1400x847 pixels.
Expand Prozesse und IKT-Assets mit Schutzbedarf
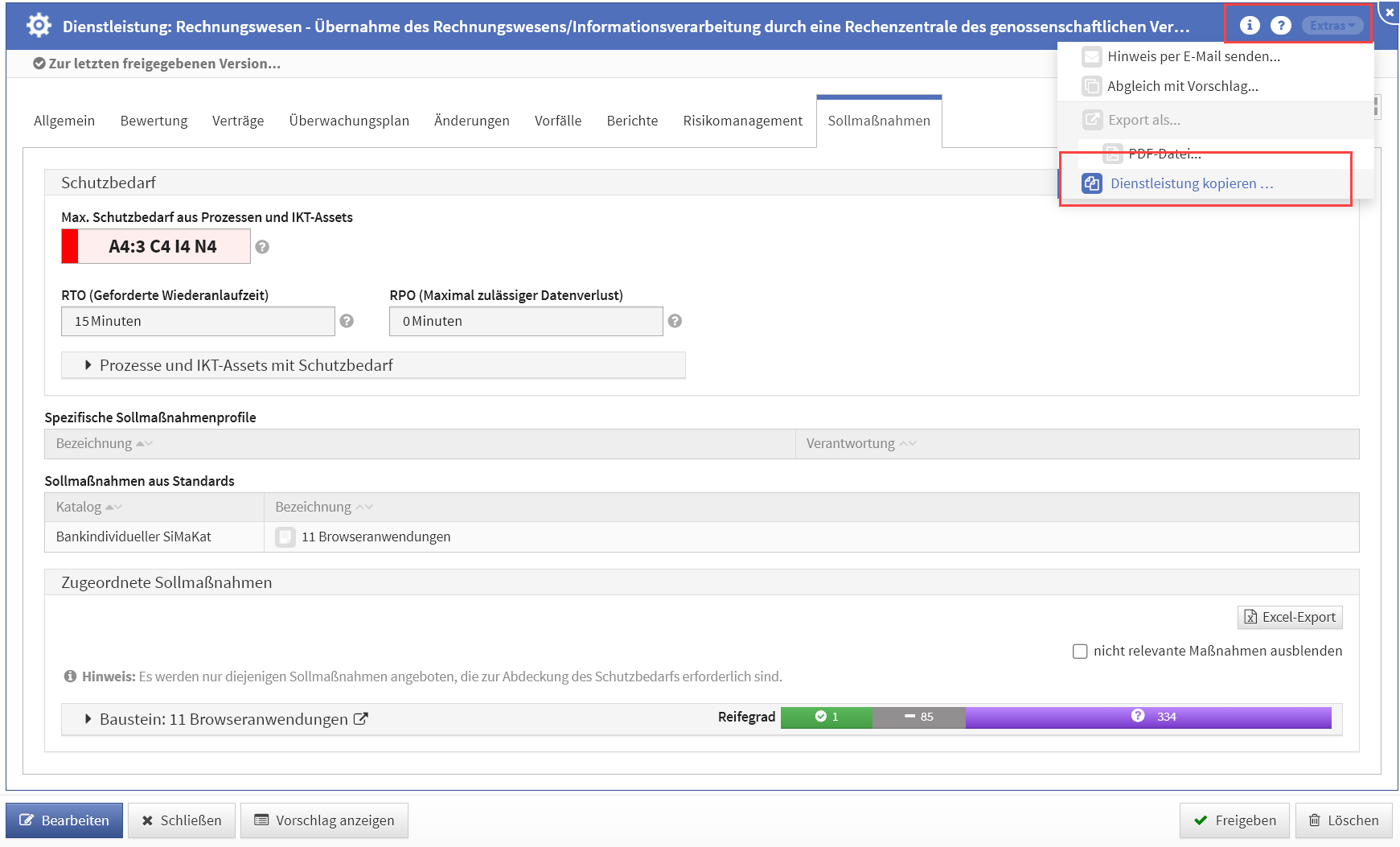88,365
